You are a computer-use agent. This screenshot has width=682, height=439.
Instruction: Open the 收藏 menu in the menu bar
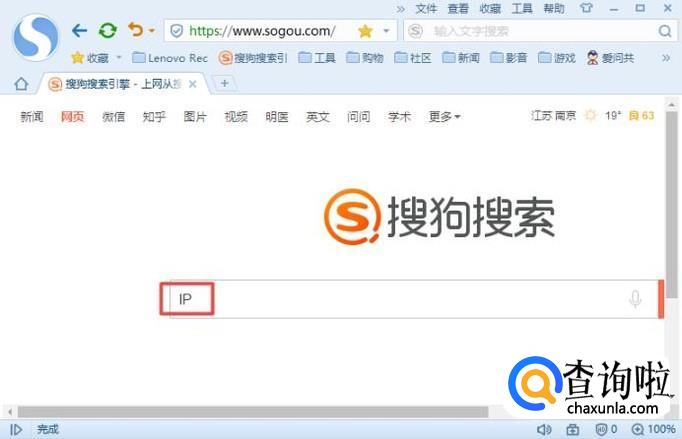coord(490,8)
